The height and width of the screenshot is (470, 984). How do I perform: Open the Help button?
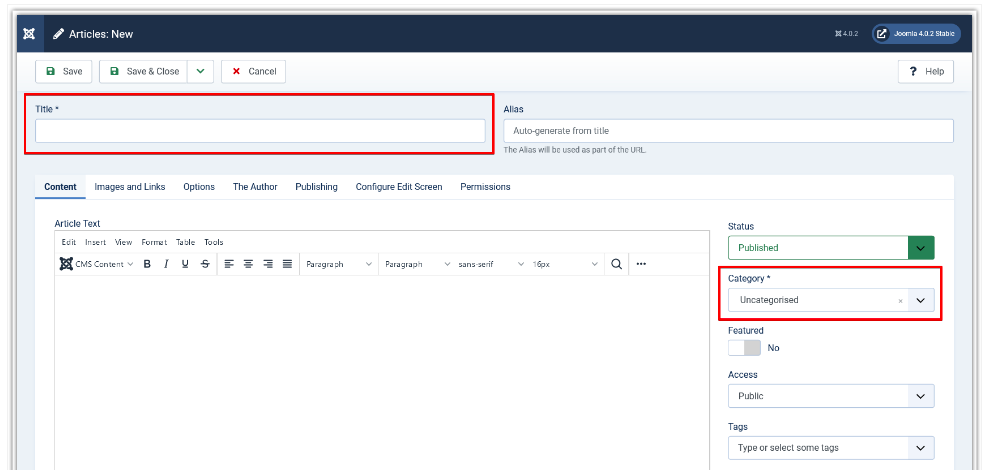point(926,72)
